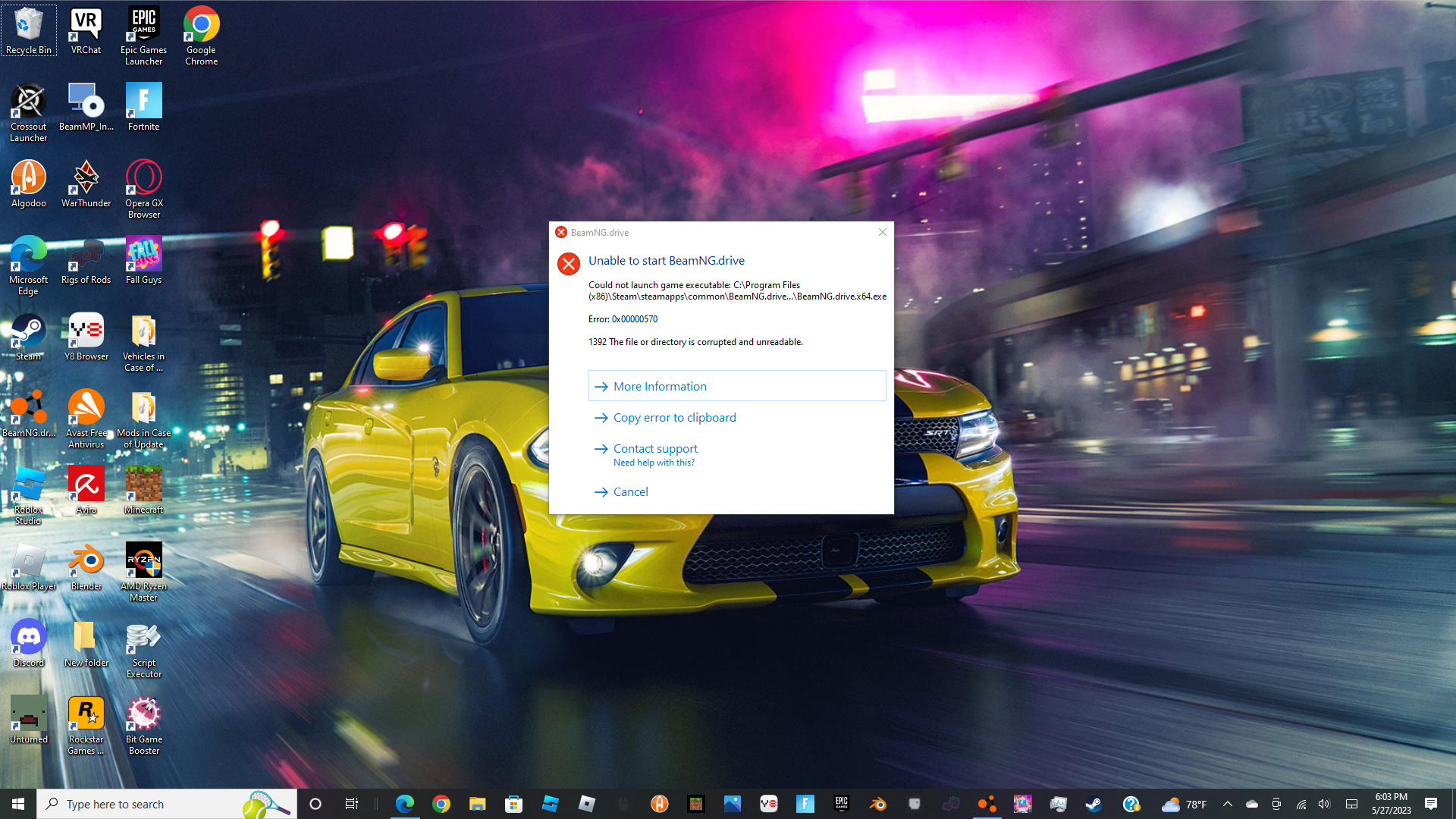Cancel the BeamNG.drive error dialog
Screen dimensions: 1456x819
pos(630,492)
